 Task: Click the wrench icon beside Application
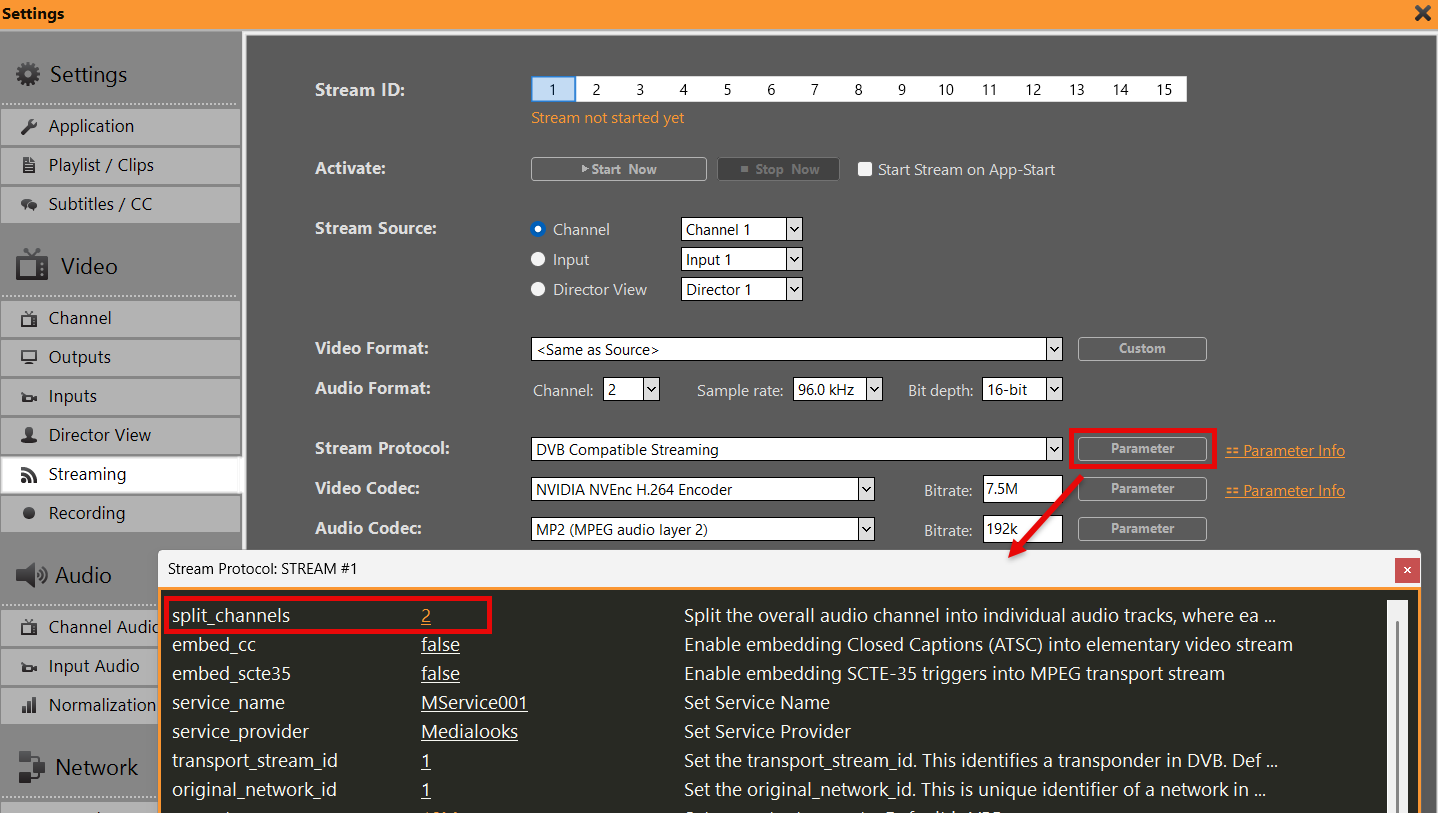[29, 127]
